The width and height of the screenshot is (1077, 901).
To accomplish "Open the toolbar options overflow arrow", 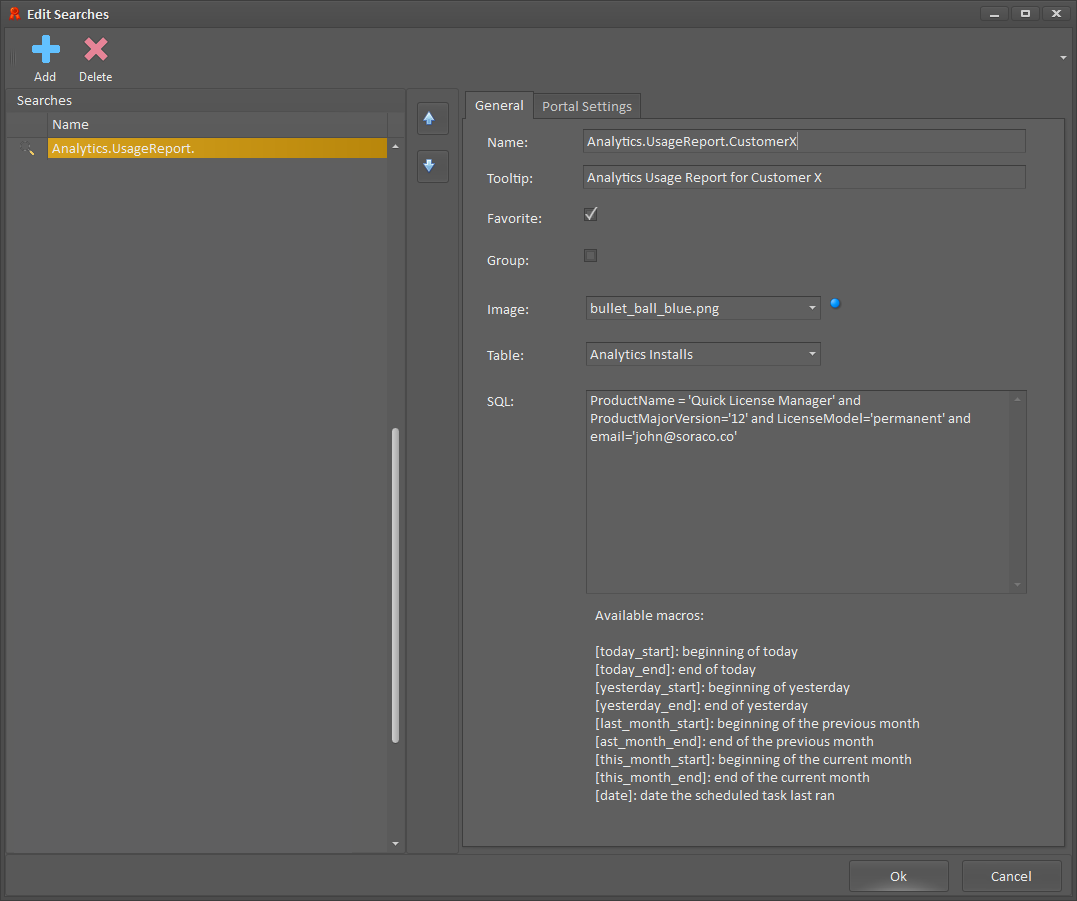I will [x=1063, y=58].
